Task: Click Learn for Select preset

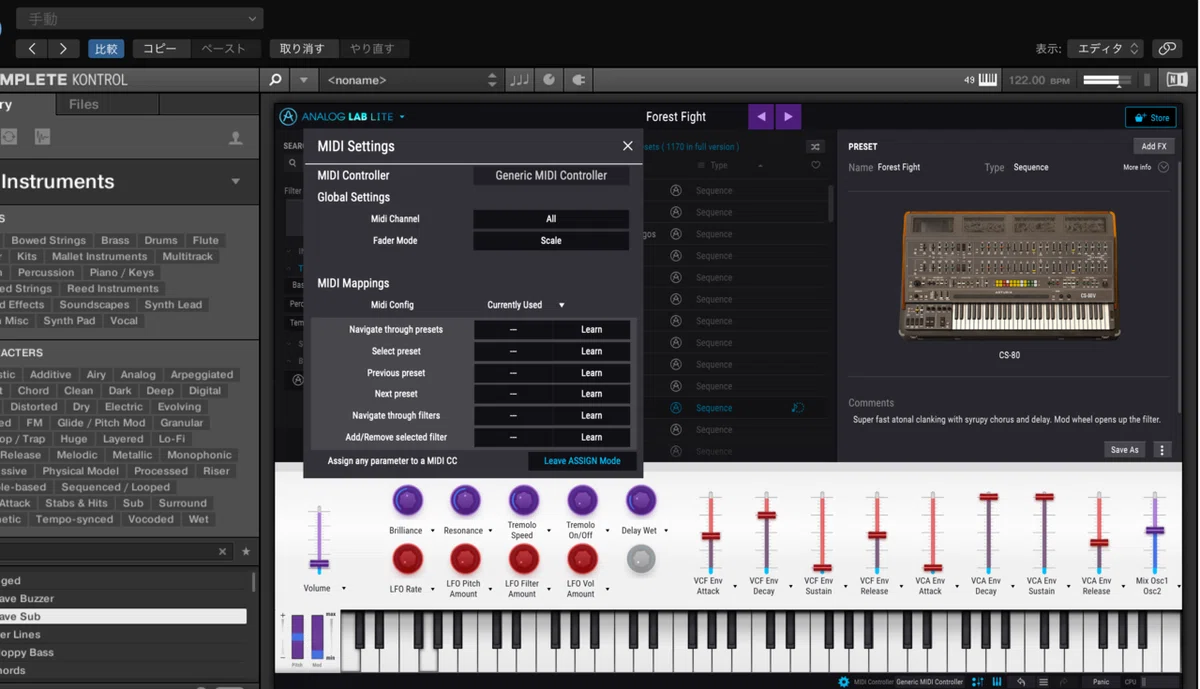Action: tap(592, 352)
